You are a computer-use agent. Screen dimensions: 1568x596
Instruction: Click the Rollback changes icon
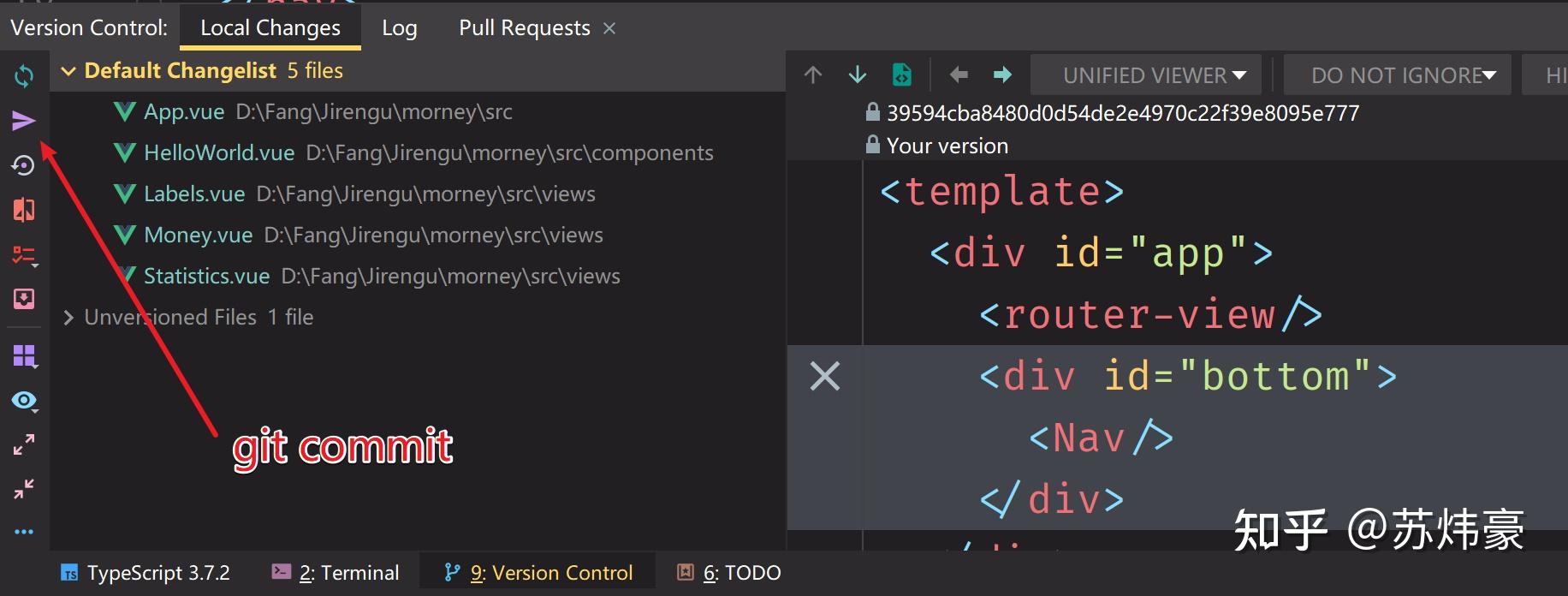point(24,165)
